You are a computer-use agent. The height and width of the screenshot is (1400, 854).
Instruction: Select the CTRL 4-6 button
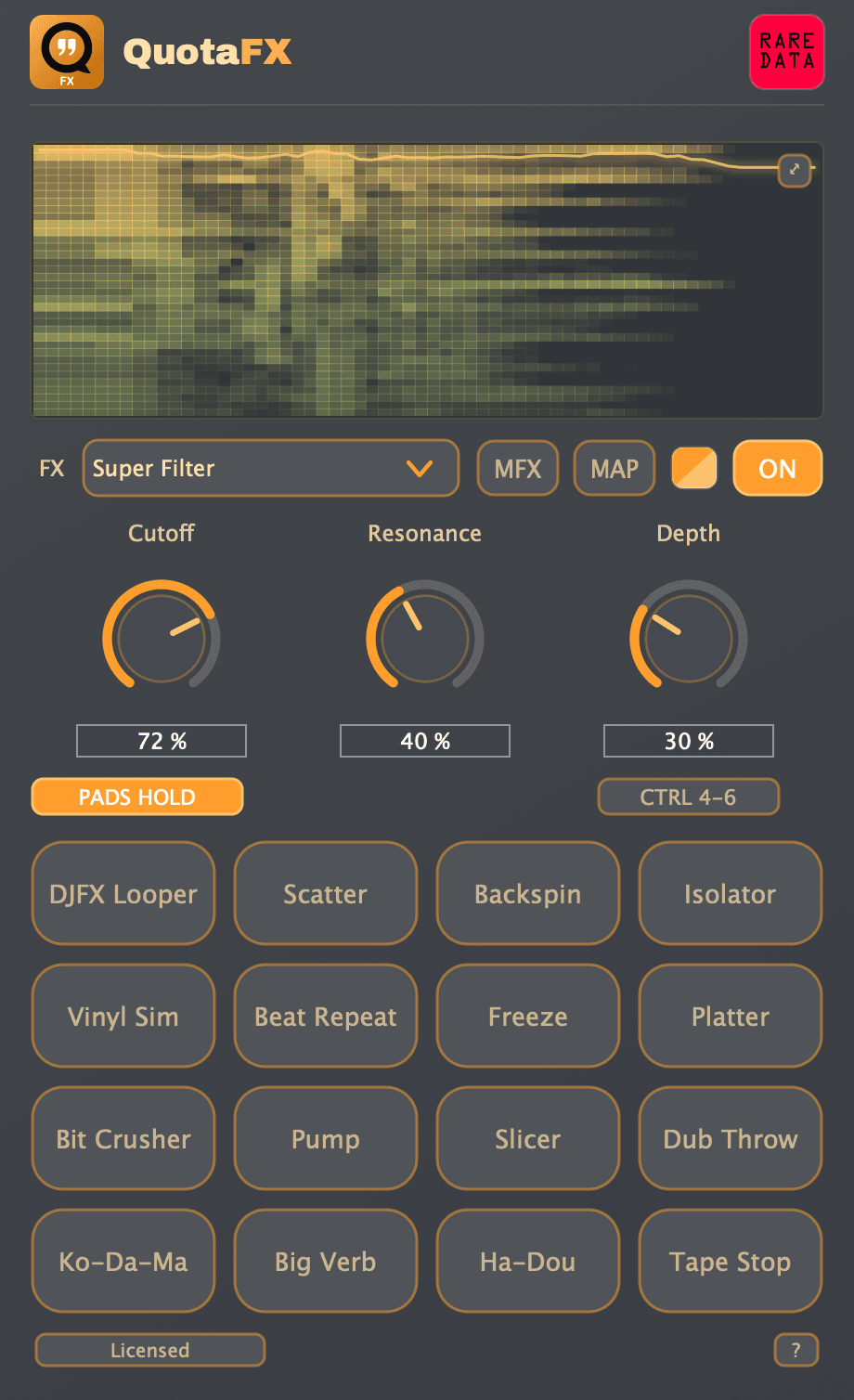(x=689, y=797)
